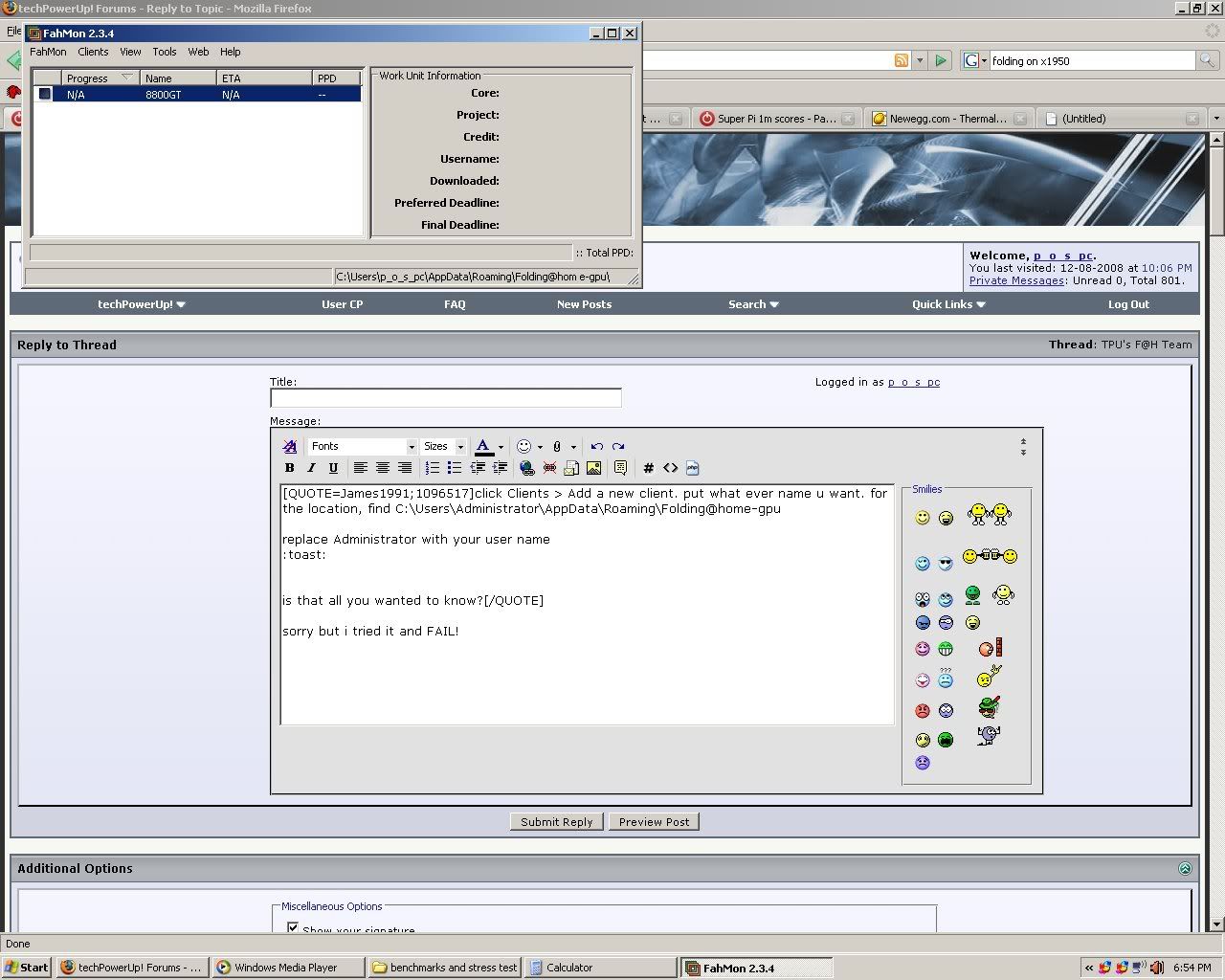
Task: Open the Web menu in FahMon
Action: point(198,52)
